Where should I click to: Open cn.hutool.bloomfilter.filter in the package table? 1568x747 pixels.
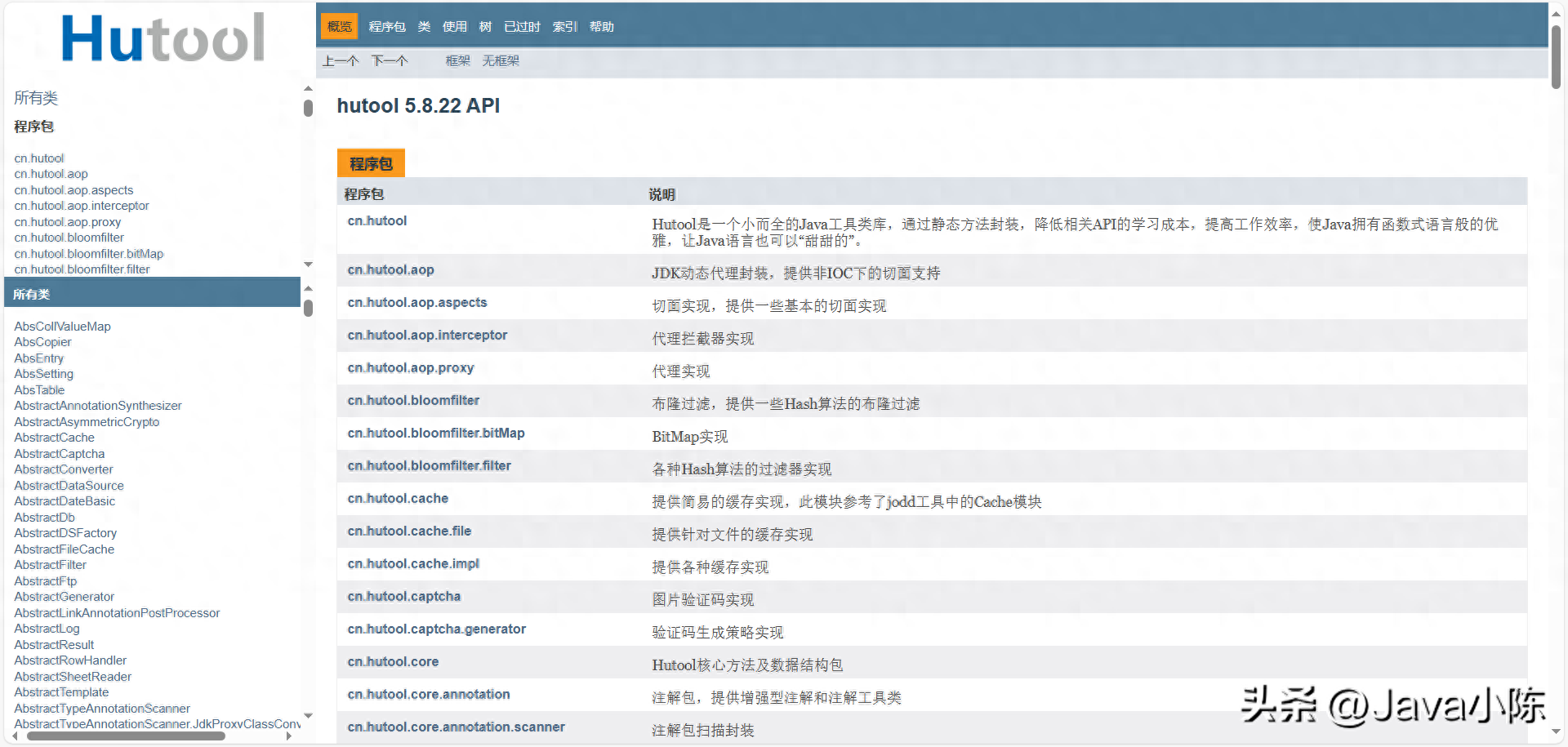point(429,466)
